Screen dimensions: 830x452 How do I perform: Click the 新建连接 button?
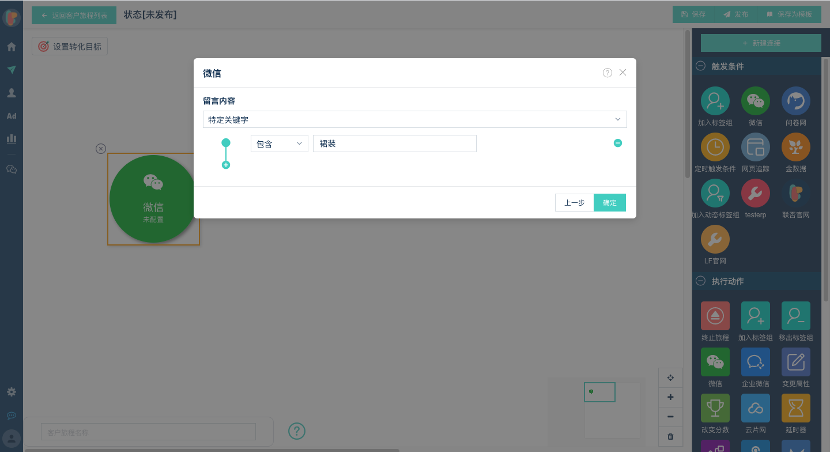(x=761, y=43)
